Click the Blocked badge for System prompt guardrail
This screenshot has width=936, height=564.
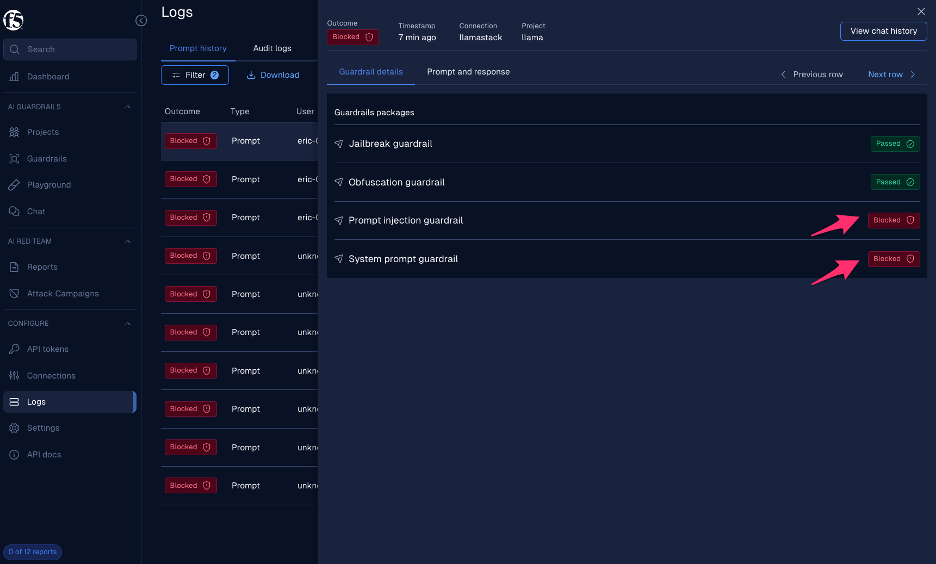[x=894, y=259]
